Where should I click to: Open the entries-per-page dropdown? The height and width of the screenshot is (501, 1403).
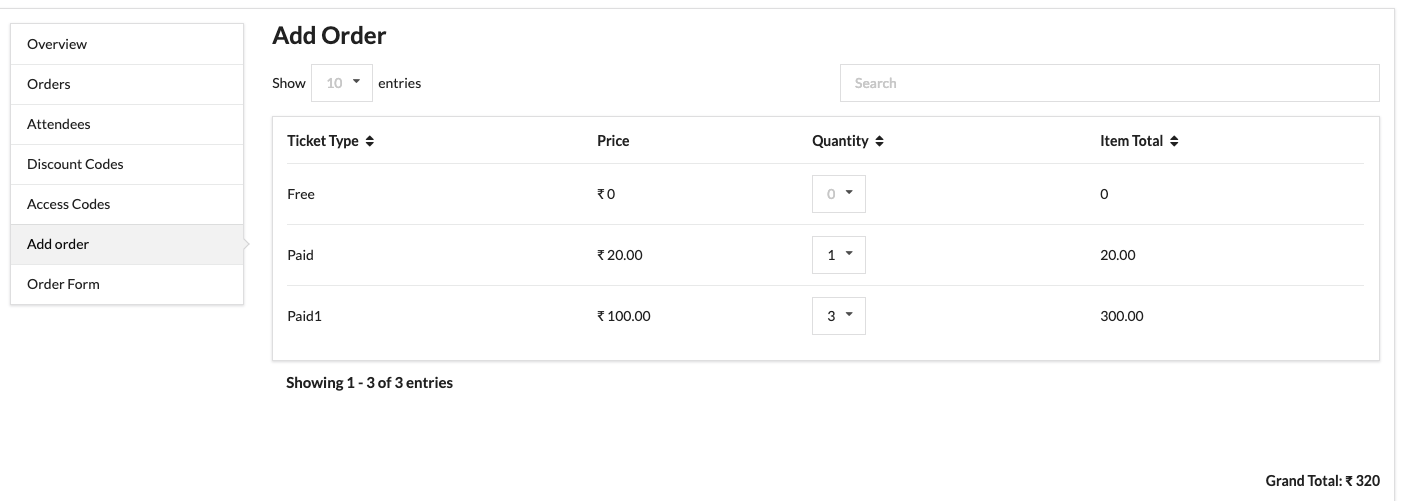point(342,83)
